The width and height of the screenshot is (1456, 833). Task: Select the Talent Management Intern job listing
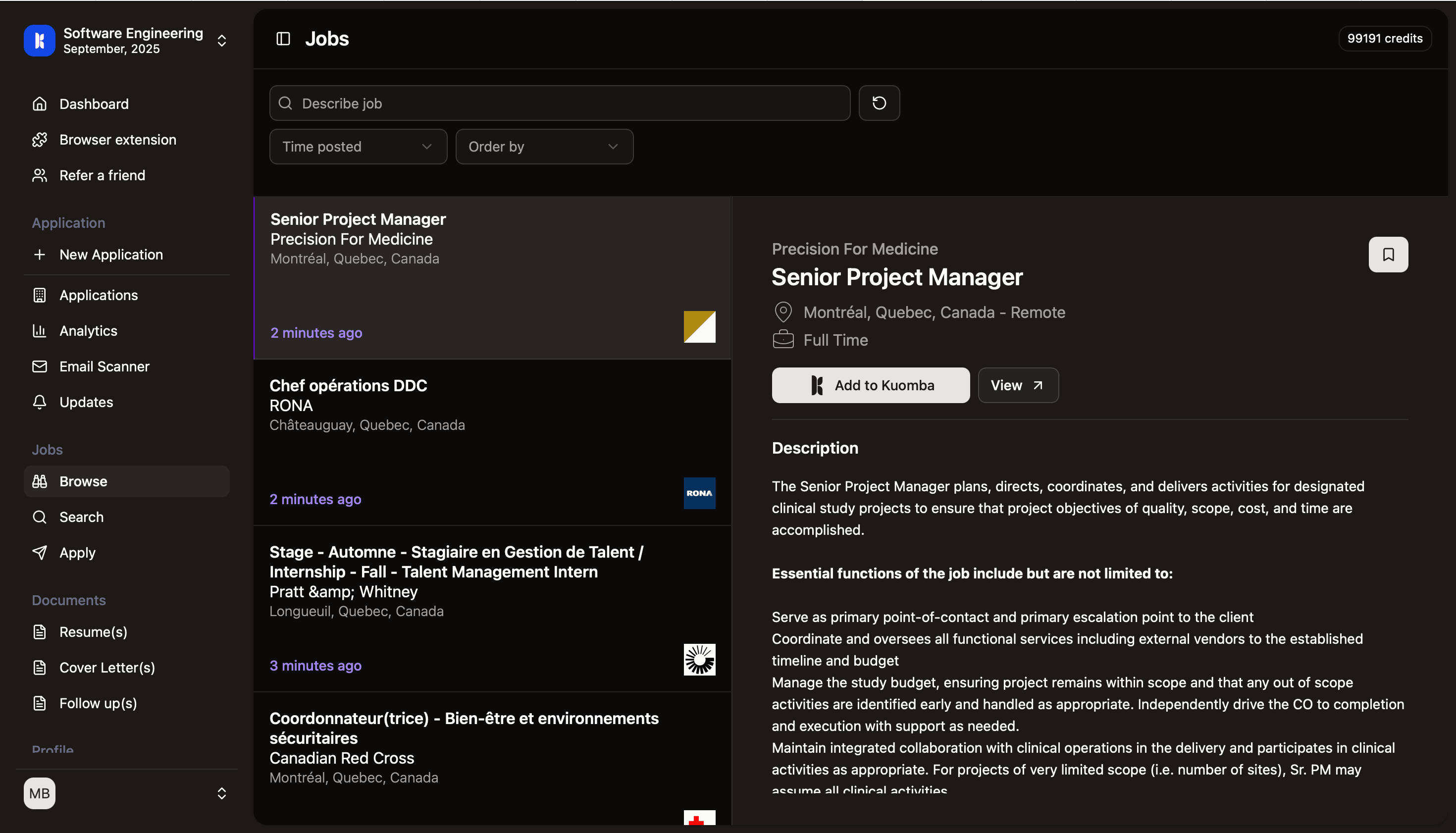[x=492, y=609]
